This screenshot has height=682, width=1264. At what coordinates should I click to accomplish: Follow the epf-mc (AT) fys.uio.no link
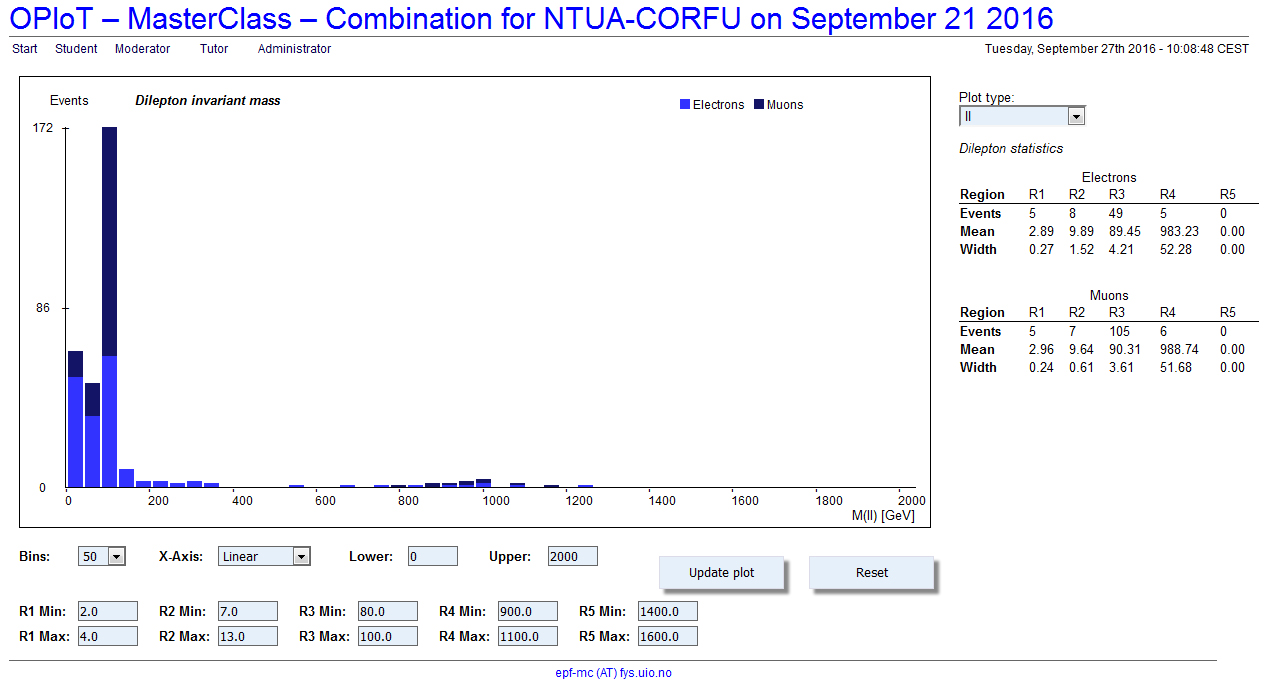pyautogui.click(x=614, y=673)
